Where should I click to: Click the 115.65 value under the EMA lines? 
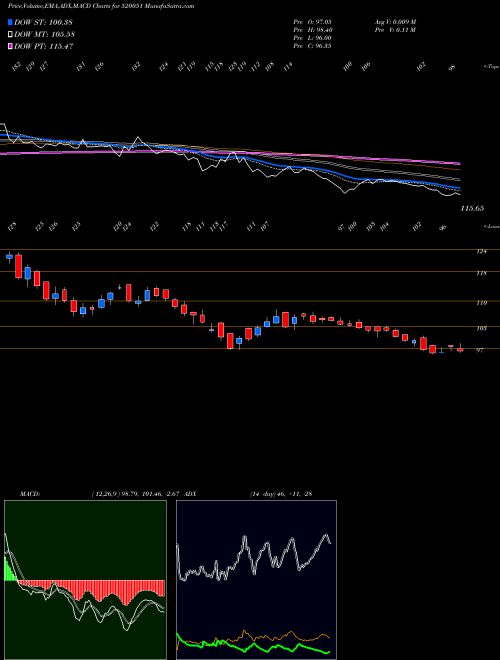472,208
